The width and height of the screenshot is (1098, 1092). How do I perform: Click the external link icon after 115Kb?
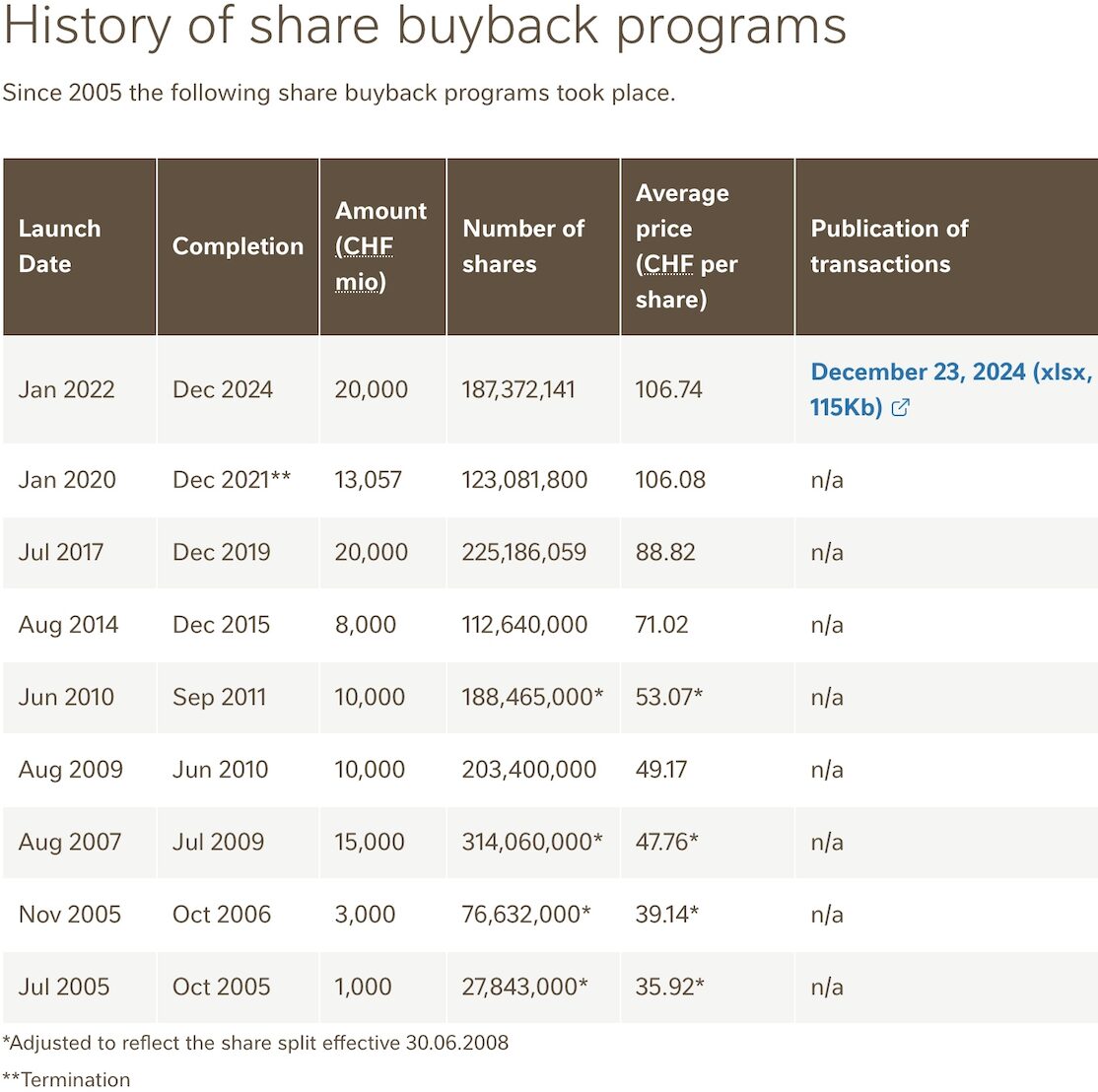(x=901, y=408)
